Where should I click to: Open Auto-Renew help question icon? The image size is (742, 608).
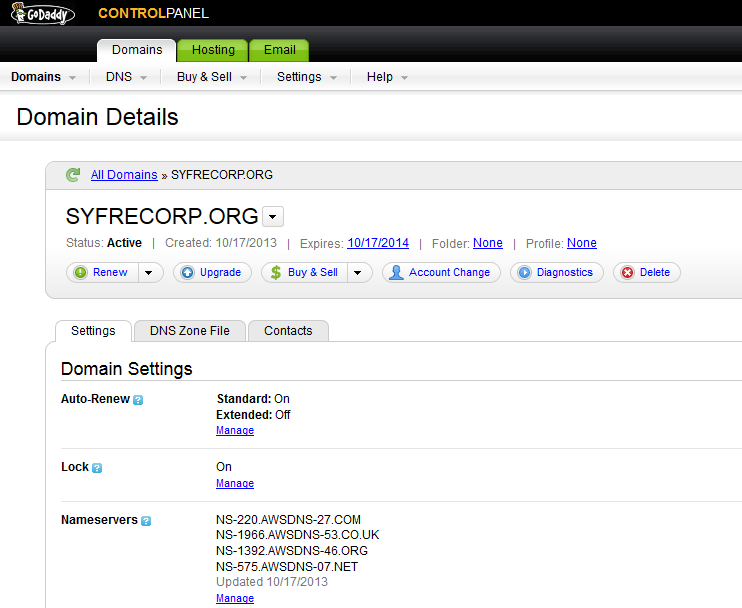tap(138, 400)
